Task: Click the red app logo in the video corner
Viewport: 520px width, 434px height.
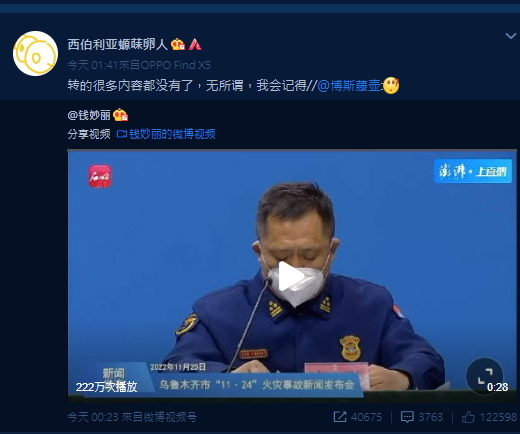Action: point(100,176)
